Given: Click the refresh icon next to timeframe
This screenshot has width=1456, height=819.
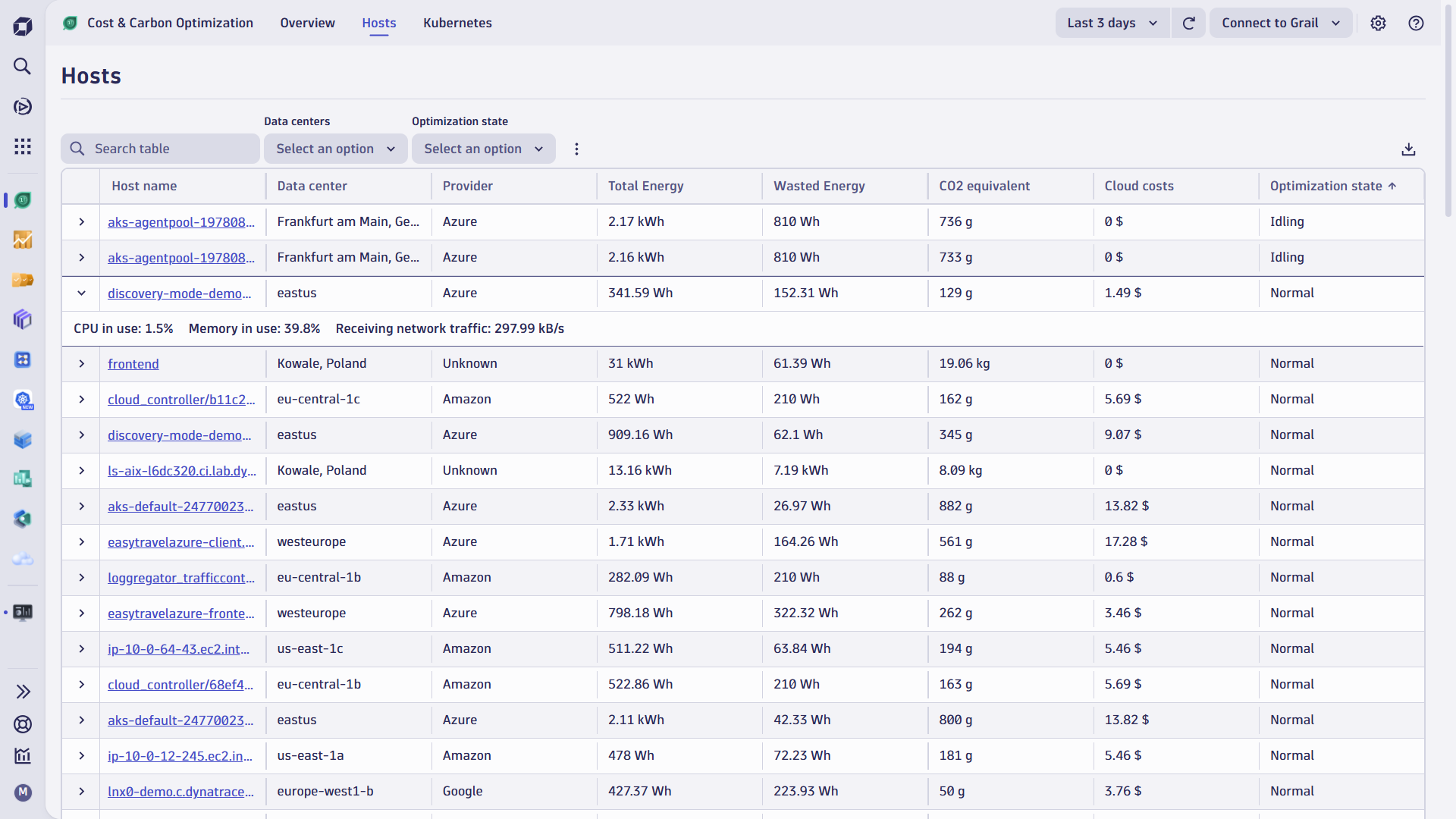Looking at the screenshot, I should pyautogui.click(x=1188, y=23).
